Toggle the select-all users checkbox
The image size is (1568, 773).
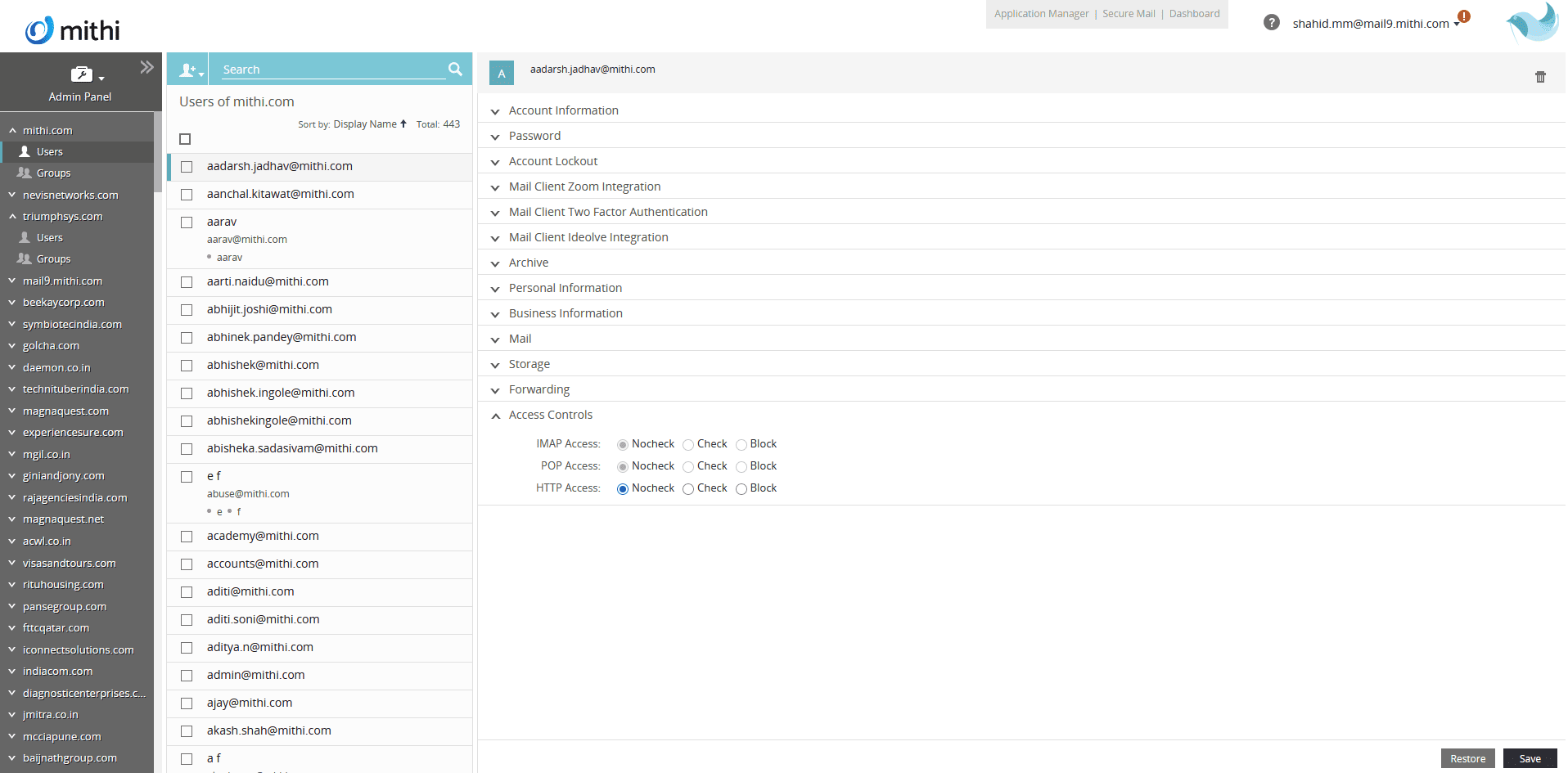point(185,139)
